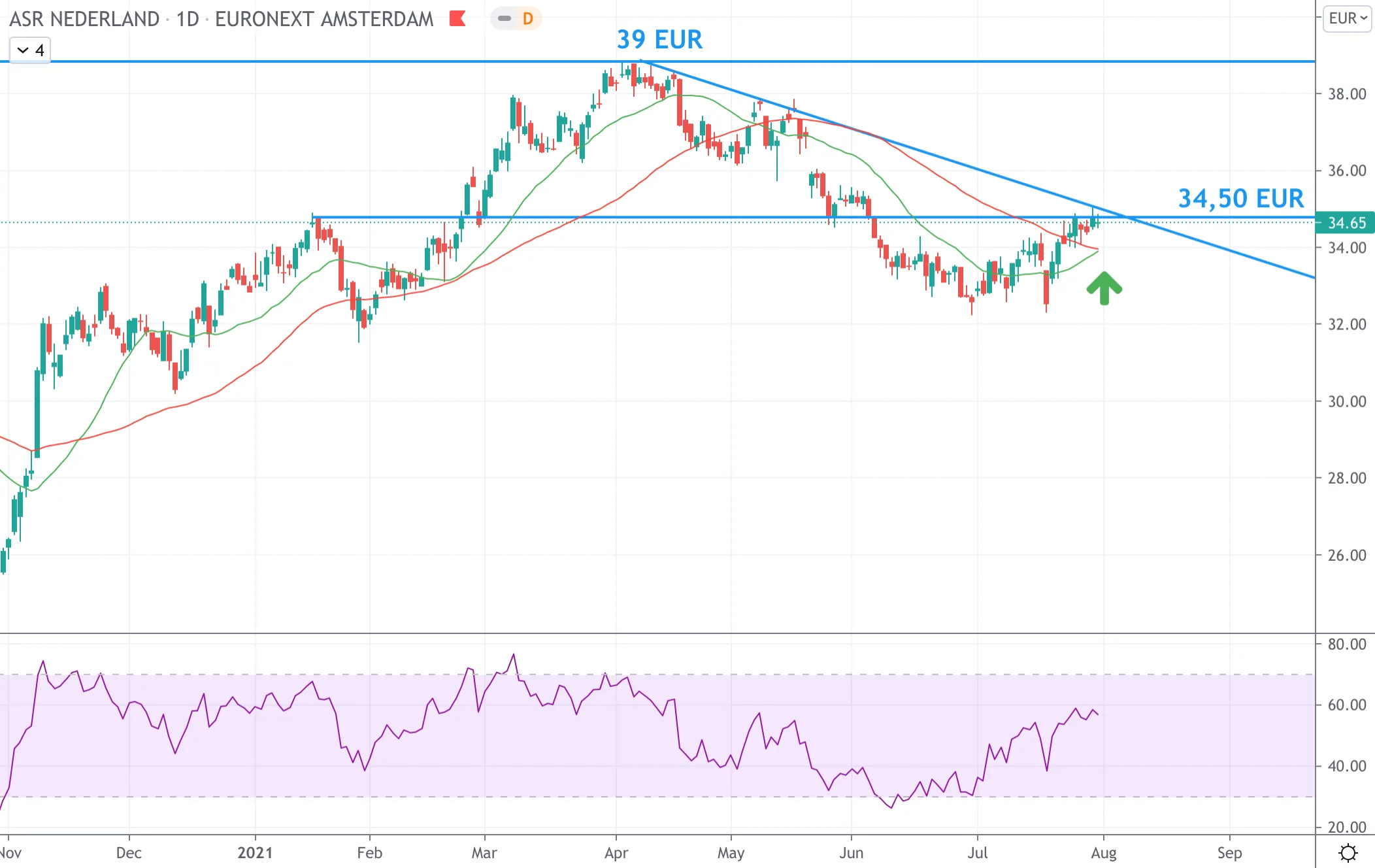Select the descending blue trend line
The height and width of the screenshot is (868, 1375).
tap(980, 171)
